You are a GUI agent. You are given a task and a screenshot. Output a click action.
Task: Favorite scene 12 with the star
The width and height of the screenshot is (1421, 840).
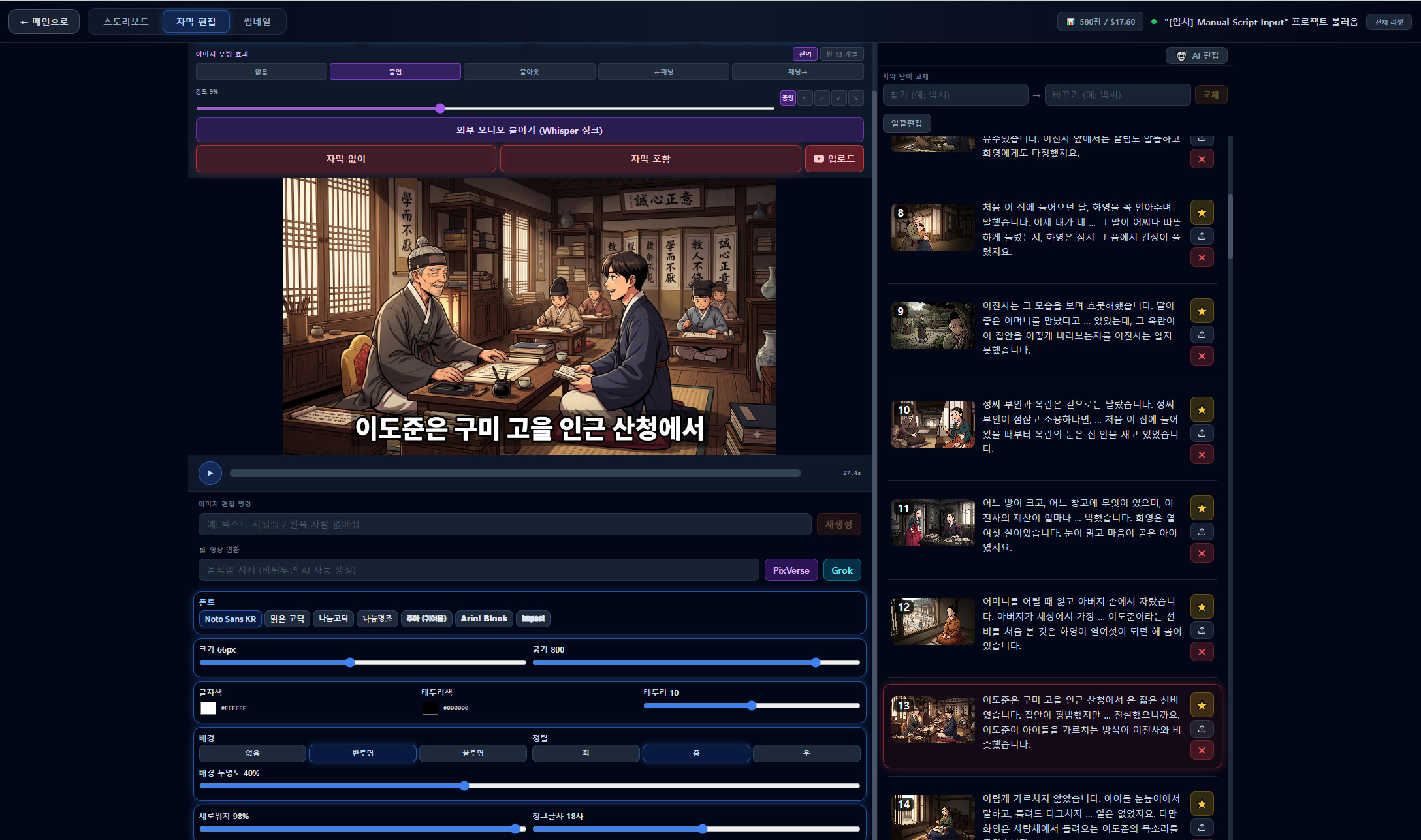1202,607
